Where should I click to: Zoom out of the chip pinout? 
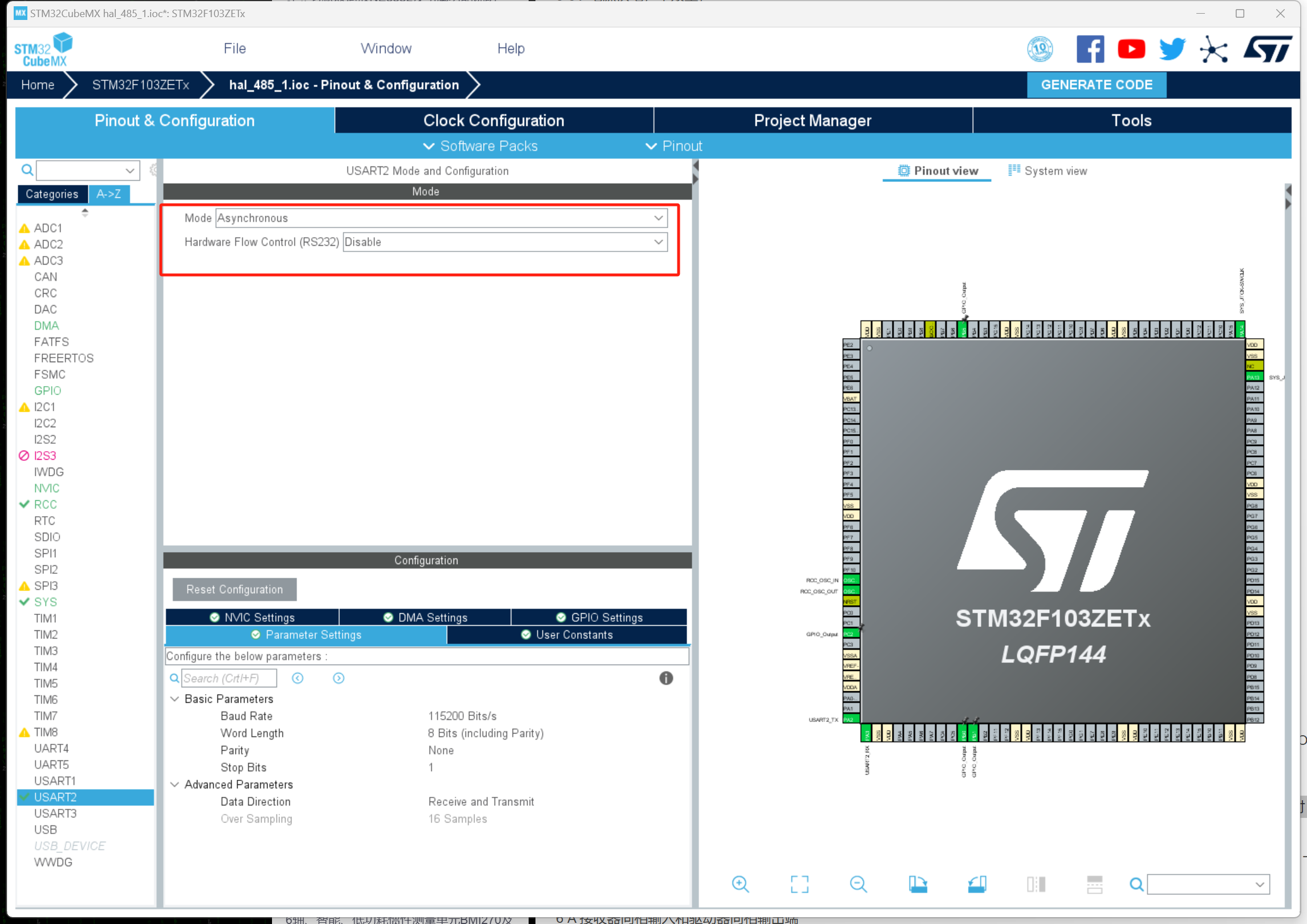(858, 884)
